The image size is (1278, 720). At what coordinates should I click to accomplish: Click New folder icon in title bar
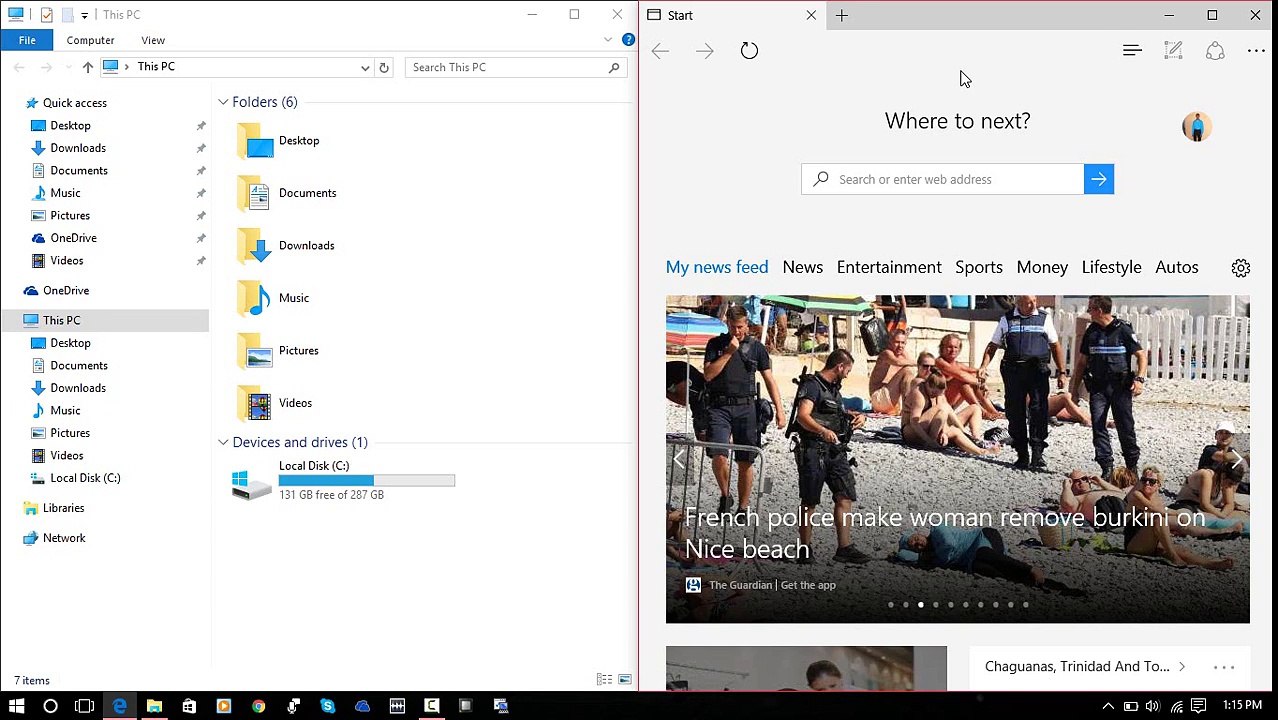67,15
